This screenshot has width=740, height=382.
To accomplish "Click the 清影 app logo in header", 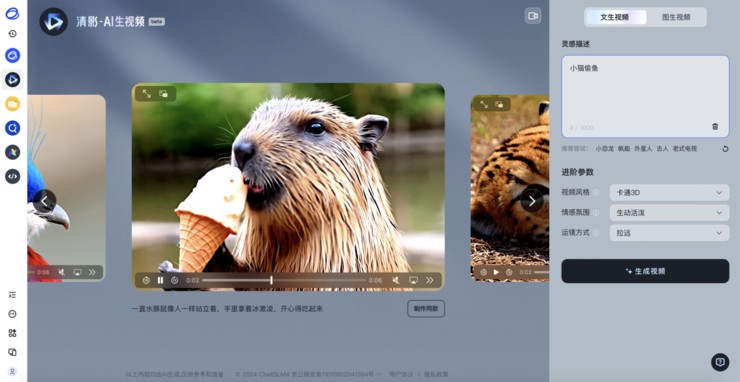I will coord(53,22).
